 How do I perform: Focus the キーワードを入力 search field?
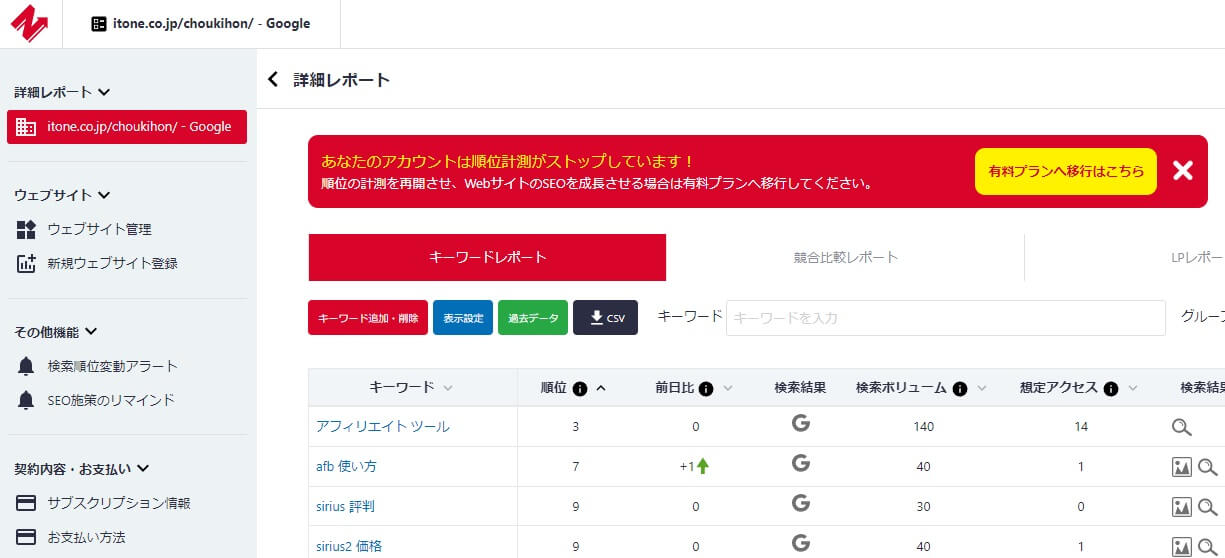946,318
